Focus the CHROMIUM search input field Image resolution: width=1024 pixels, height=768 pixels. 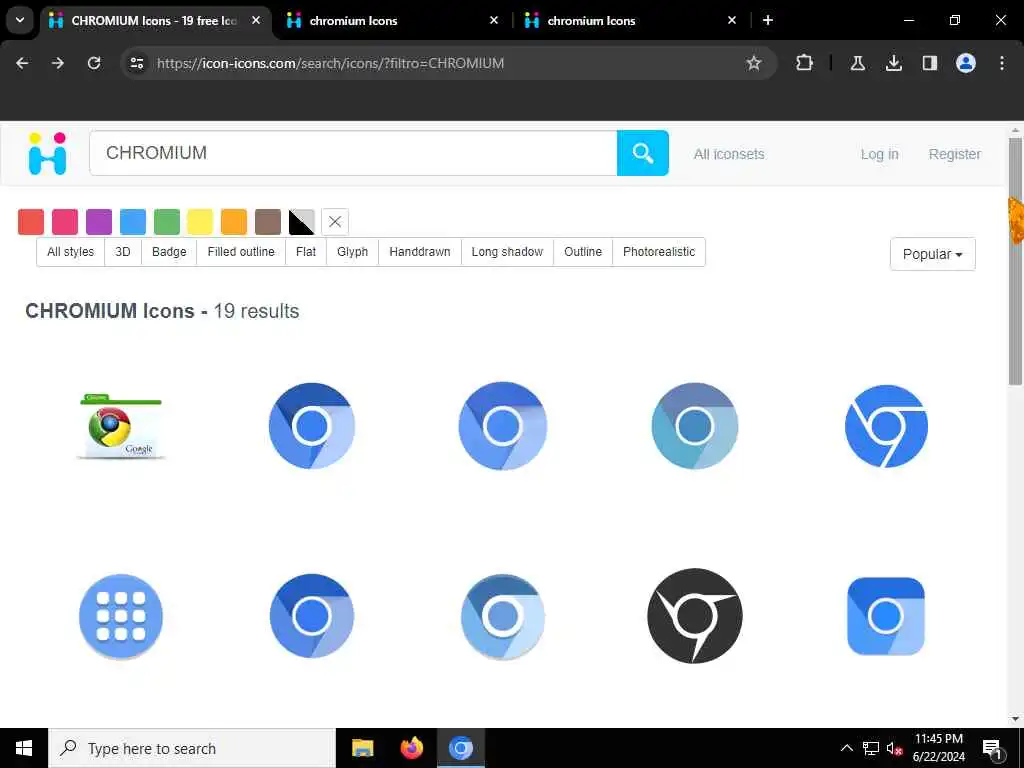(x=353, y=153)
